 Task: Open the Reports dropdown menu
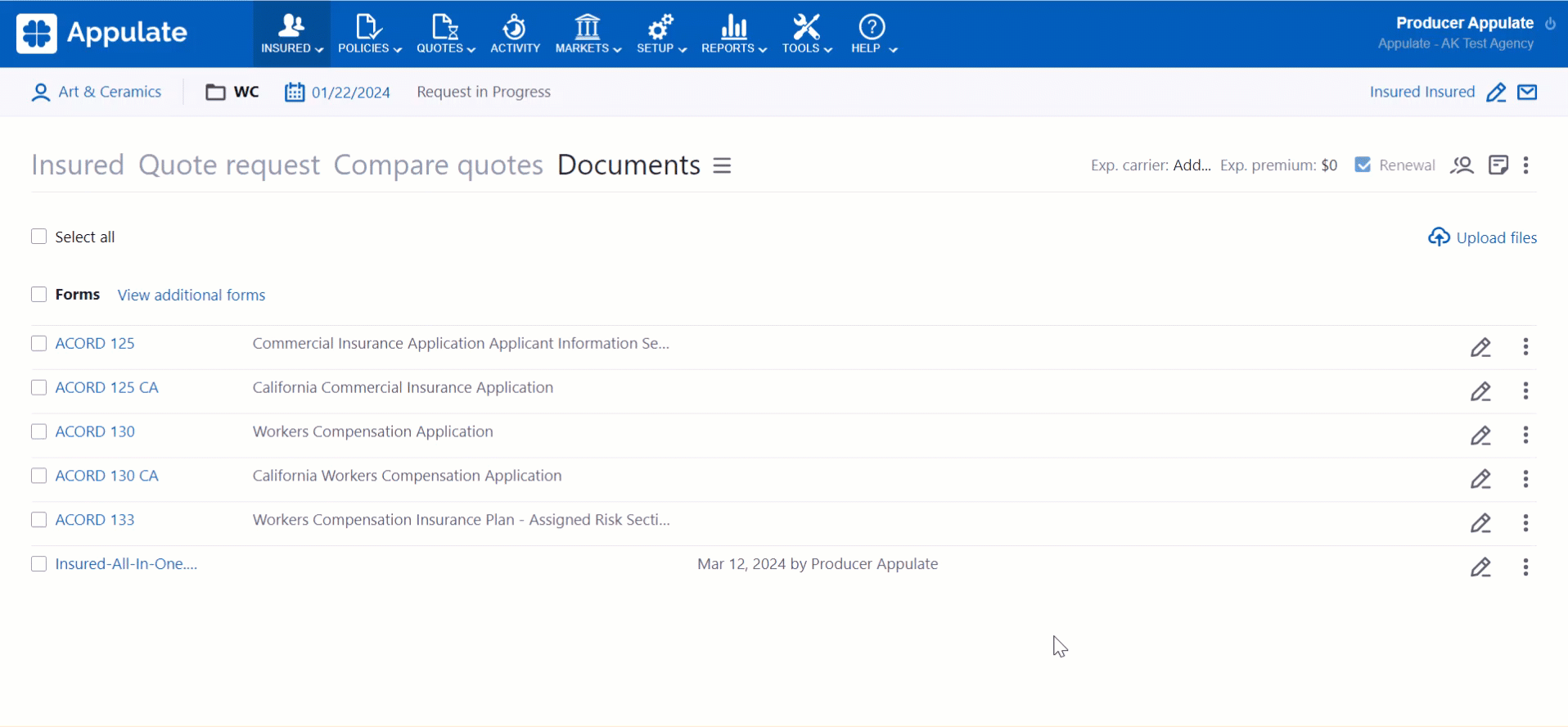733,34
